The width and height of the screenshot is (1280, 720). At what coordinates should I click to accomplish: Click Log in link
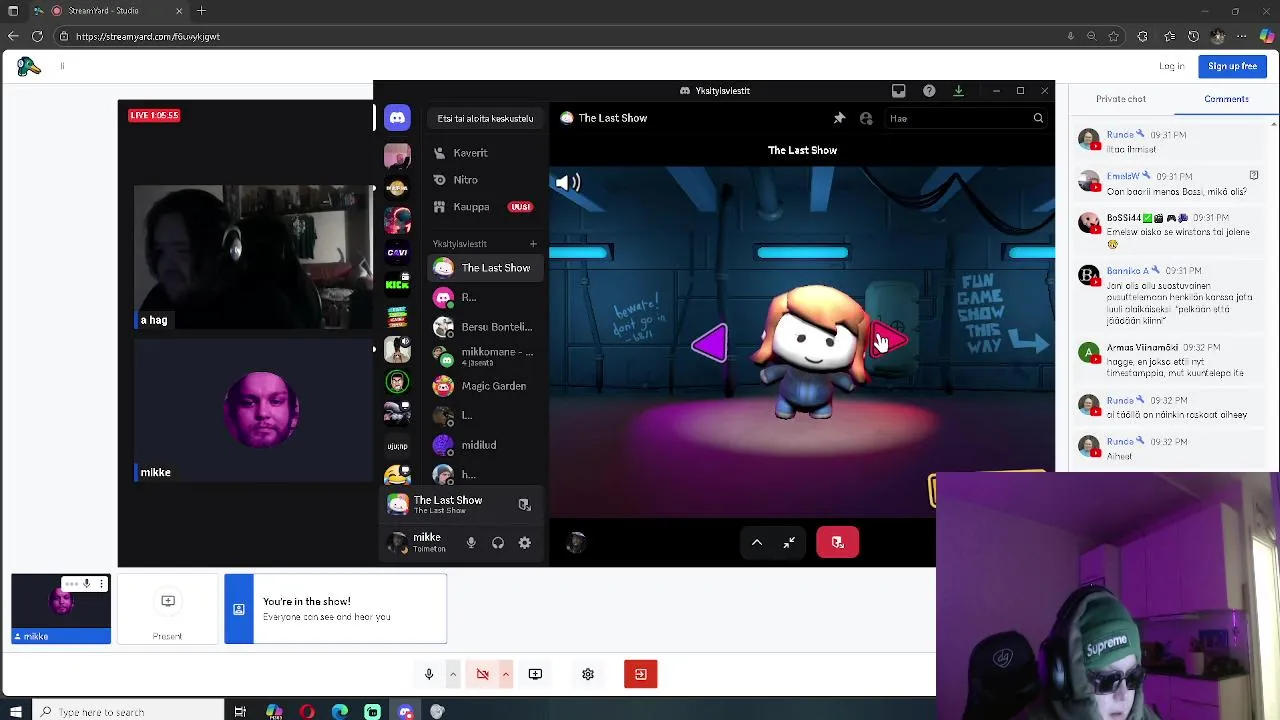(x=1172, y=66)
